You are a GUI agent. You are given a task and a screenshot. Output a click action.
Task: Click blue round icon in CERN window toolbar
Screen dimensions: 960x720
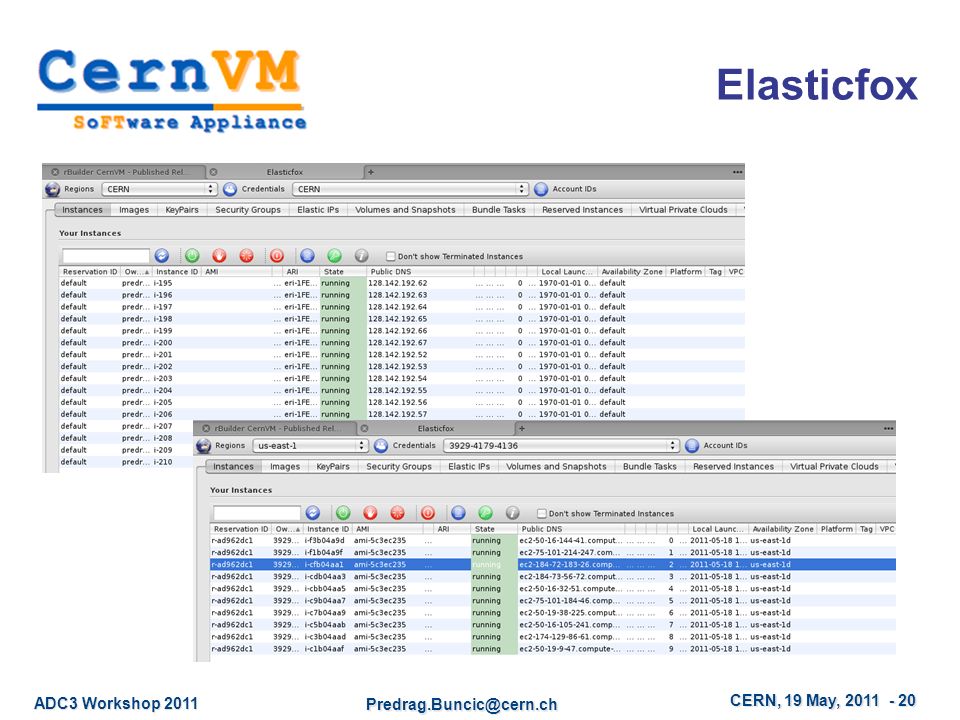click(x=307, y=256)
